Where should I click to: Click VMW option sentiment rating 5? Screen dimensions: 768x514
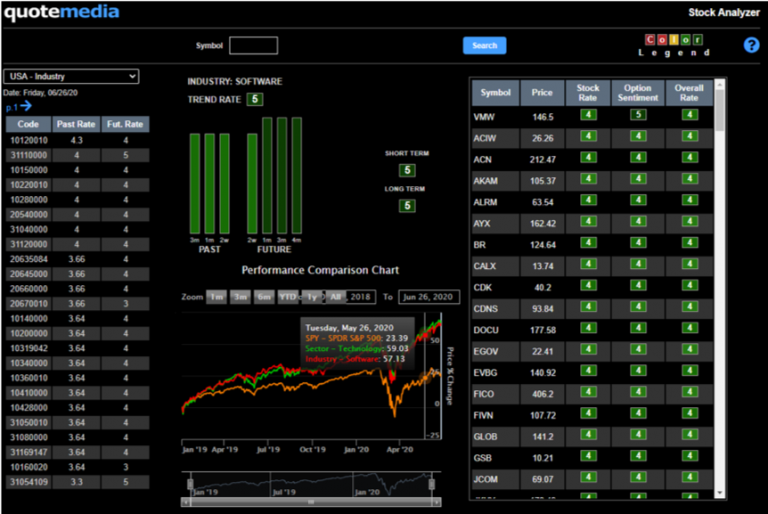pos(638,115)
